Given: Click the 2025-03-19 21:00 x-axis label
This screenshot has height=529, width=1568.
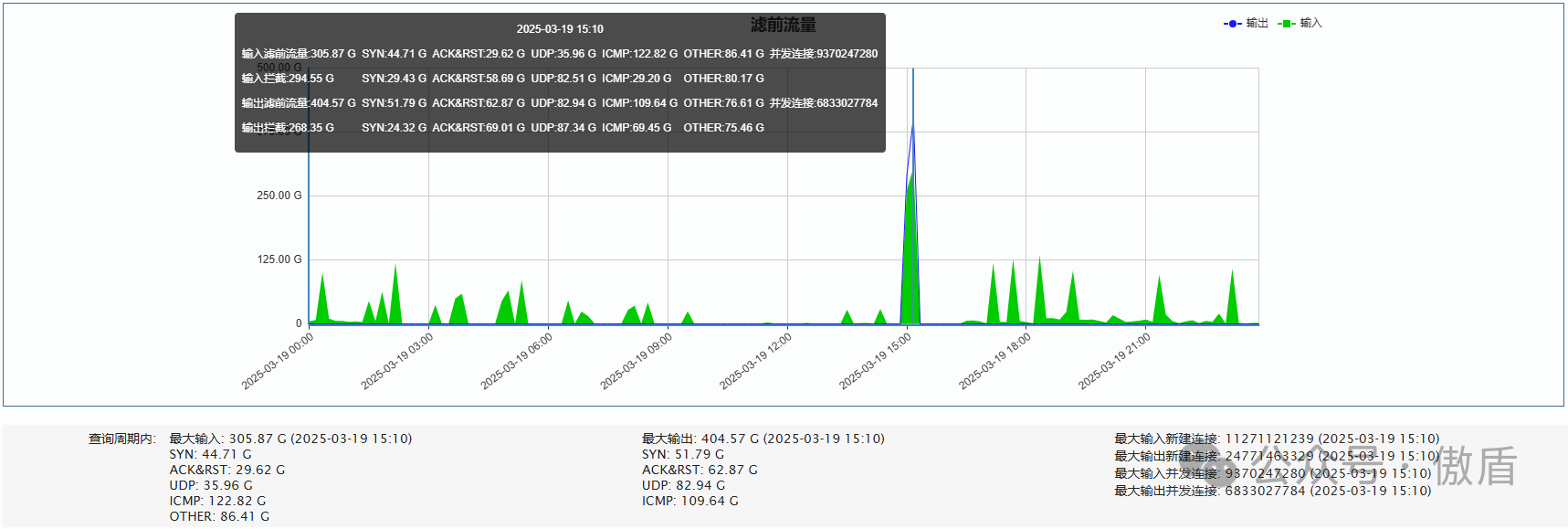Looking at the screenshot, I should coord(1115,362).
